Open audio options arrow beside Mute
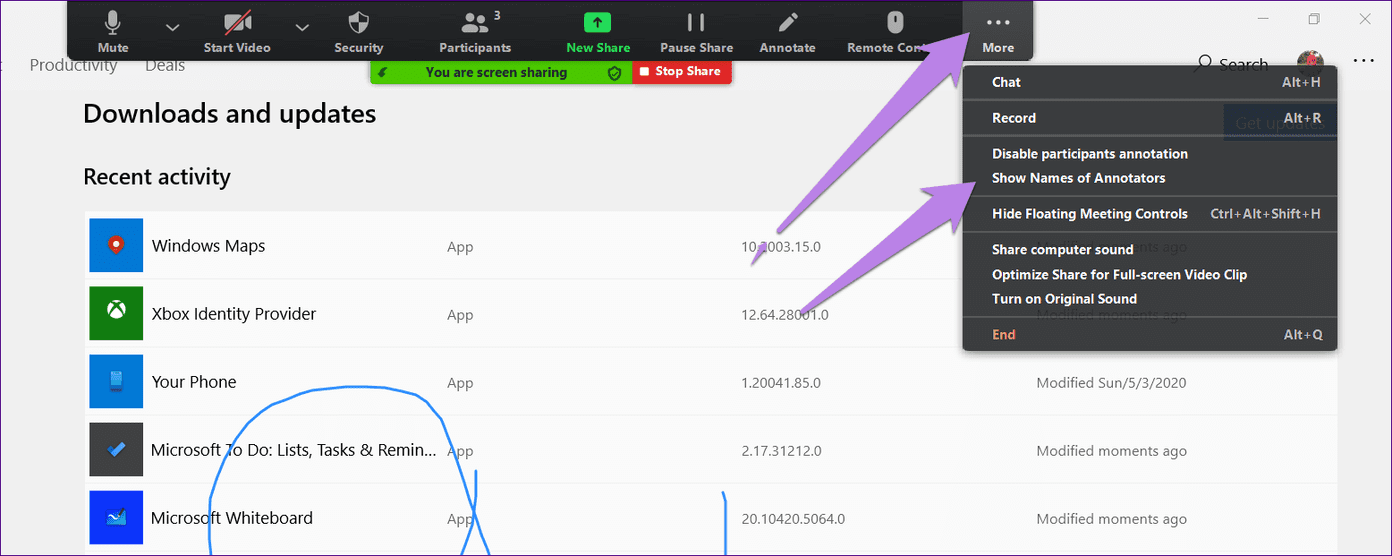The height and width of the screenshot is (556, 1392). pos(172,27)
